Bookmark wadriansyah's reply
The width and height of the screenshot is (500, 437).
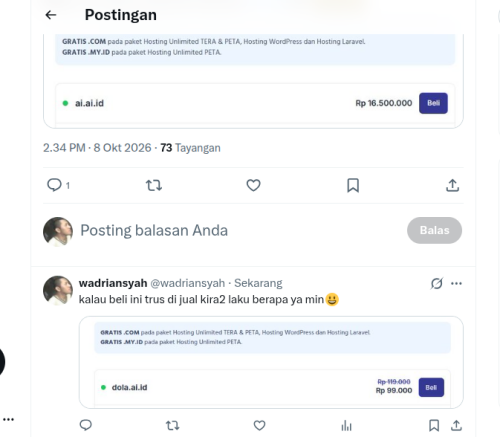434,425
